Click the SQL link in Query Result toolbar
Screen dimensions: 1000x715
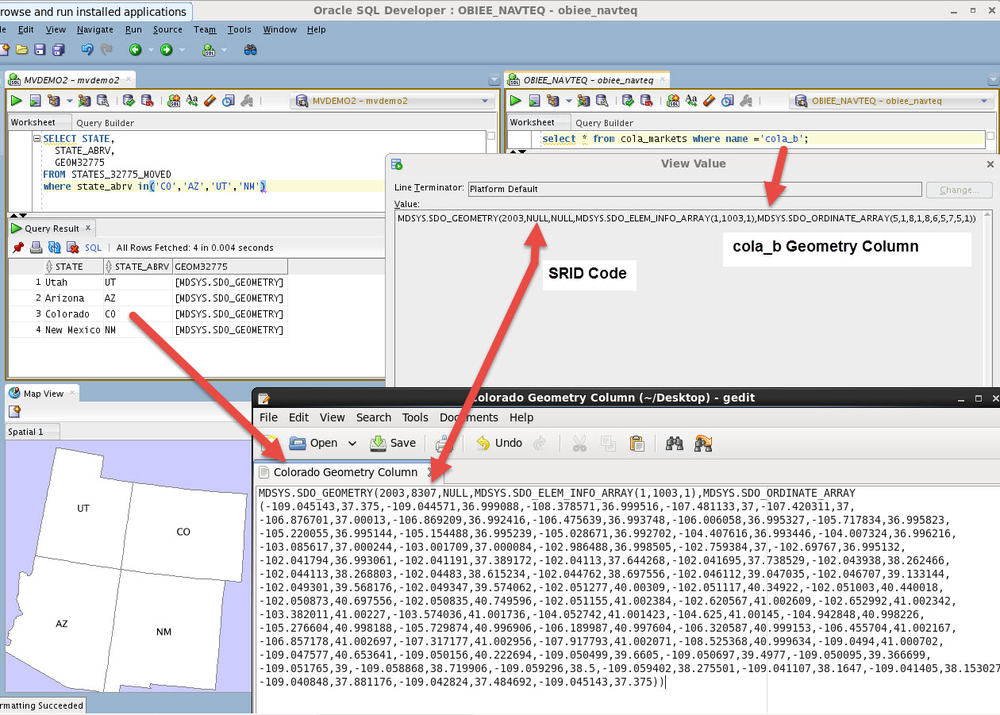93,247
